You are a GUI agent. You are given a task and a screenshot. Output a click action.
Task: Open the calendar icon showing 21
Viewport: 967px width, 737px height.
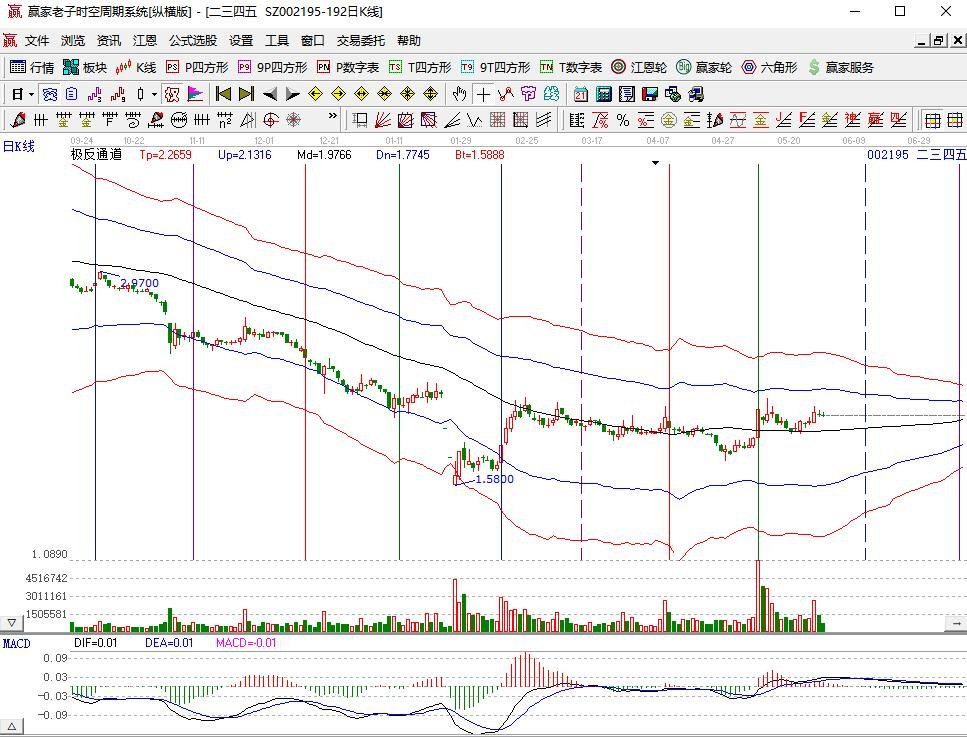[581, 94]
